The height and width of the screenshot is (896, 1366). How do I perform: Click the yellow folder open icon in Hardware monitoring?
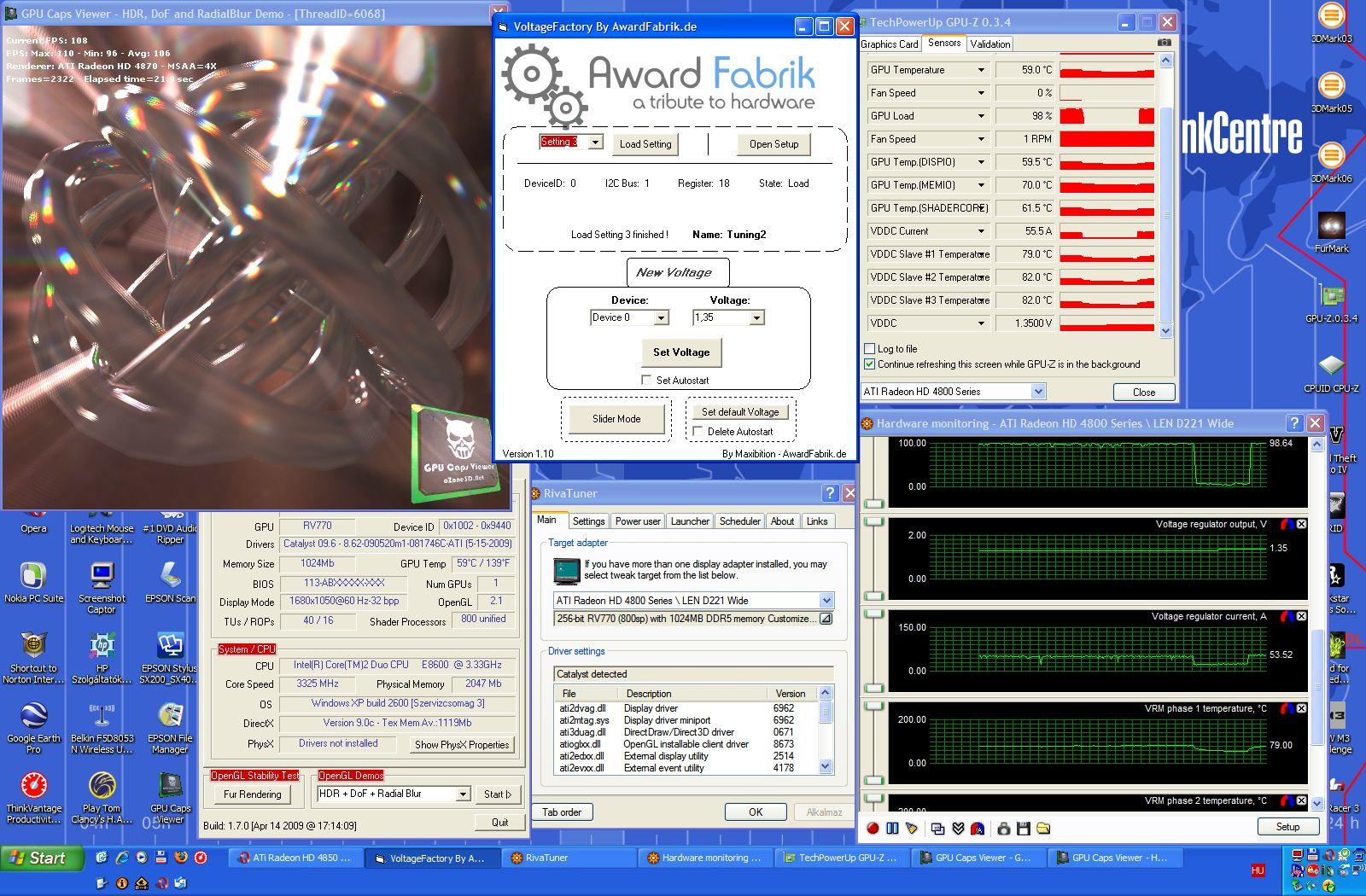(x=1043, y=828)
